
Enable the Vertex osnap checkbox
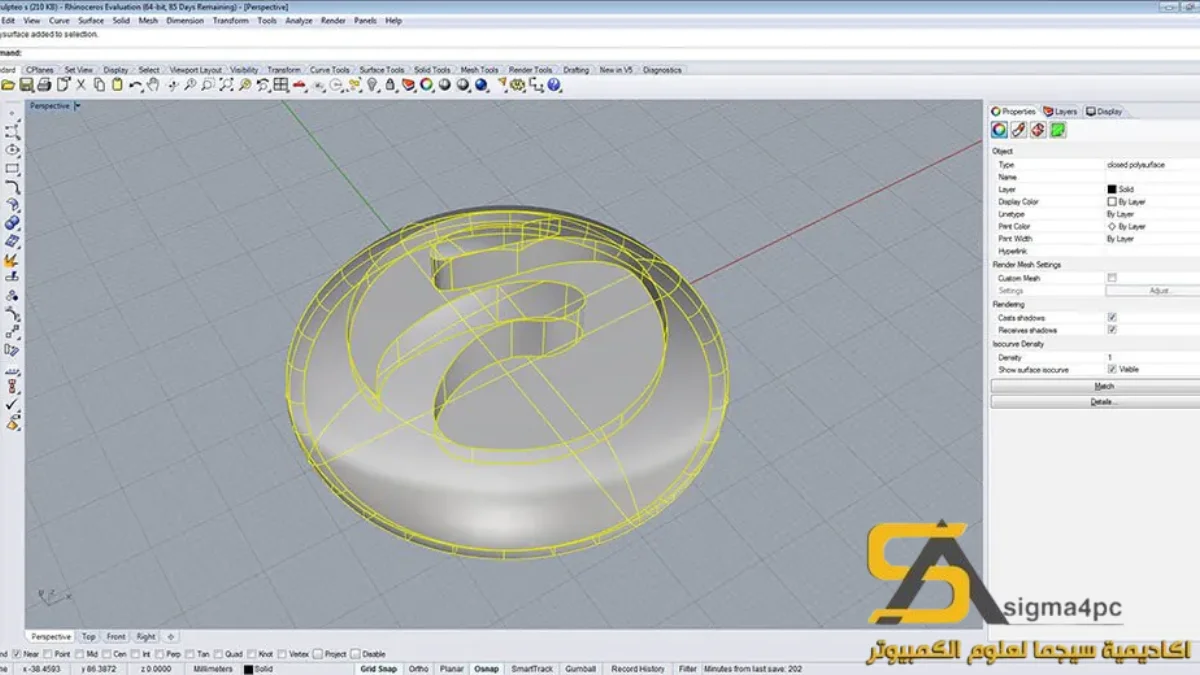pos(282,653)
